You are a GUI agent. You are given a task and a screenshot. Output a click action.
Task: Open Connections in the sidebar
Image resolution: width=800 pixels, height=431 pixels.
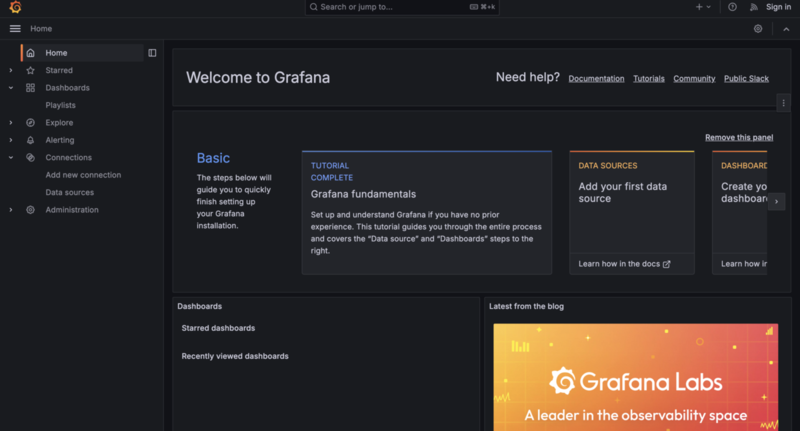click(x=68, y=157)
